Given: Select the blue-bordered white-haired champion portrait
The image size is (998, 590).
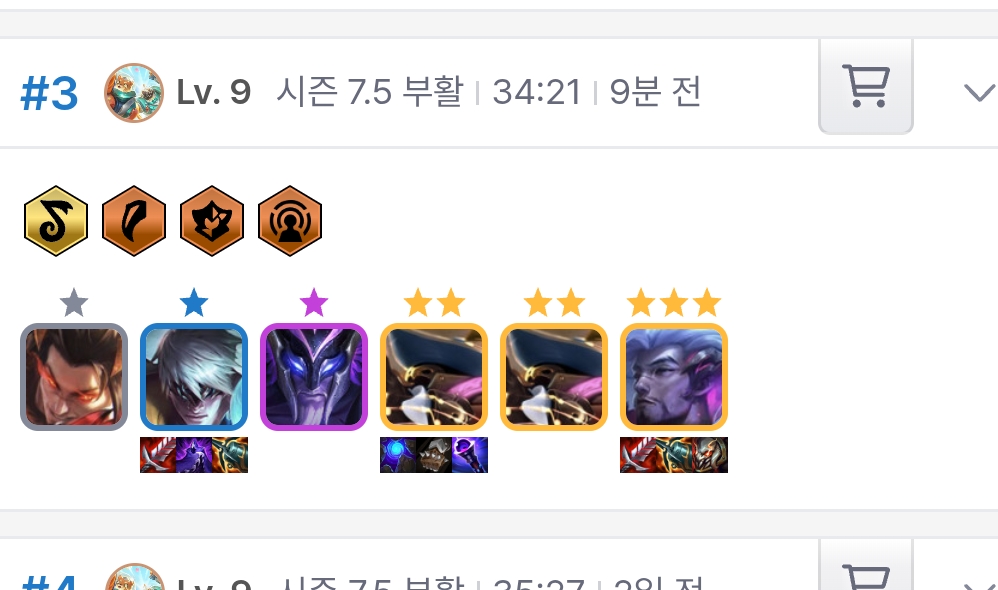Looking at the screenshot, I should tap(194, 377).
